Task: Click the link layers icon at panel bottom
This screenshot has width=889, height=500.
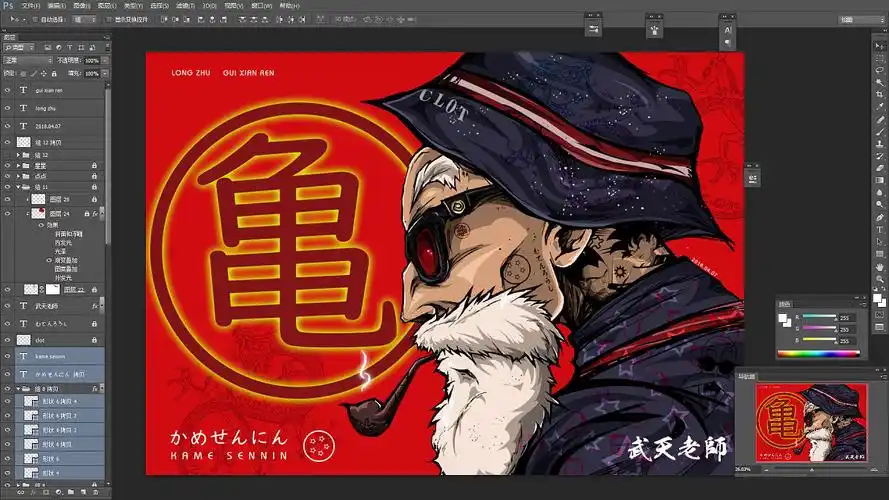Action: click(x=20, y=492)
